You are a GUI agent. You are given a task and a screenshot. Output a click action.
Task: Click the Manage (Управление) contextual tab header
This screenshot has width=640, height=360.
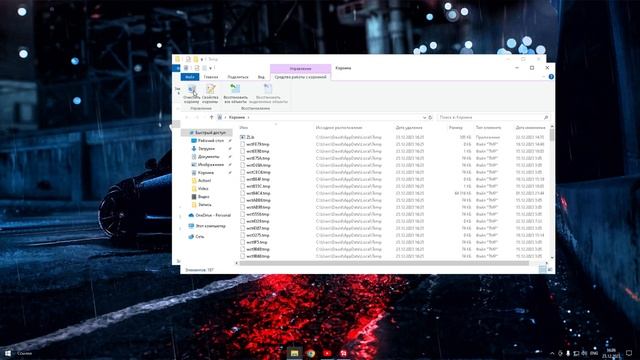[x=300, y=68]
